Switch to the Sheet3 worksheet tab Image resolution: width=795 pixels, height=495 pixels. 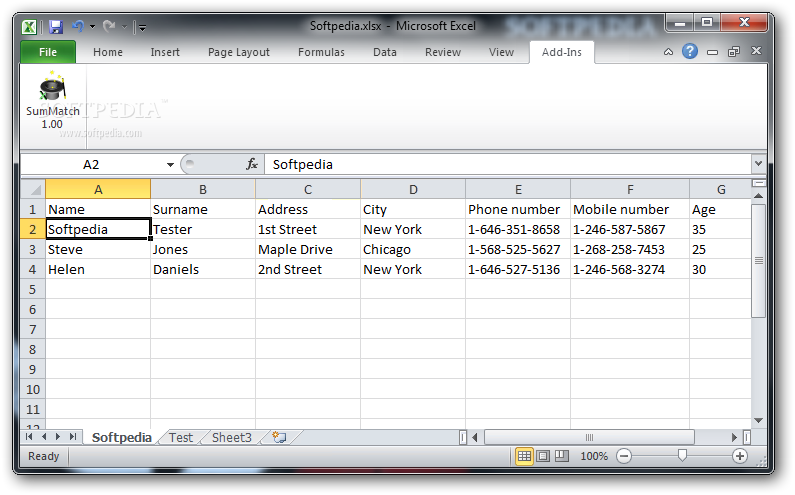pos(231,437)
